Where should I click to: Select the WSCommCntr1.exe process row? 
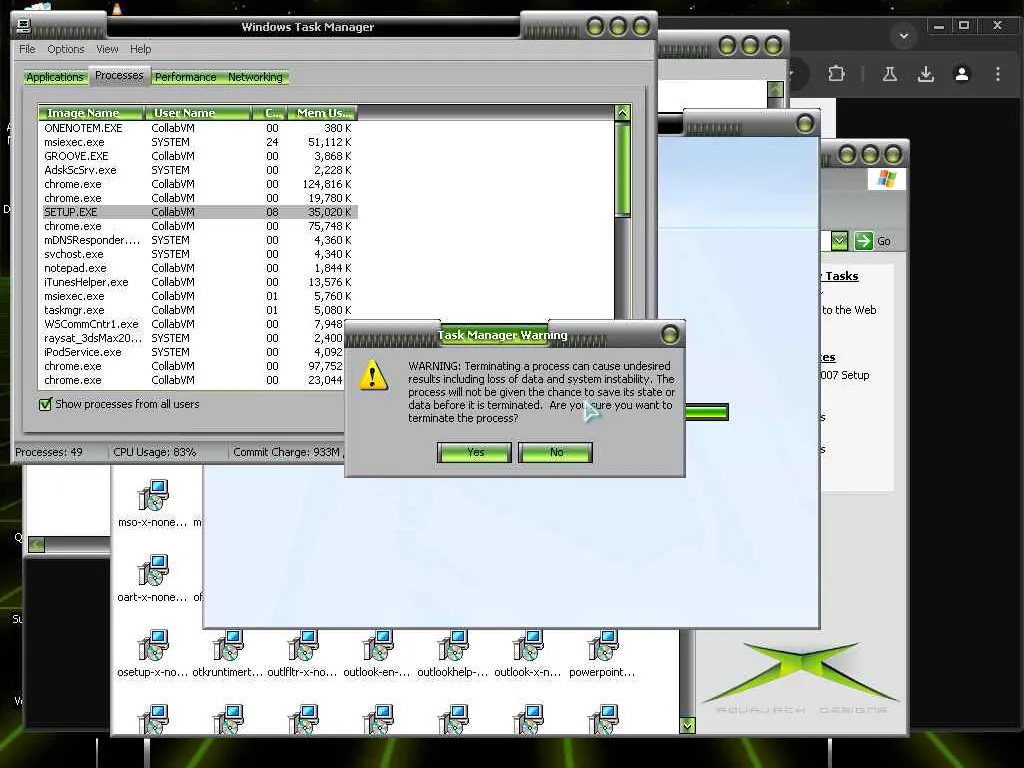point(193,324)
